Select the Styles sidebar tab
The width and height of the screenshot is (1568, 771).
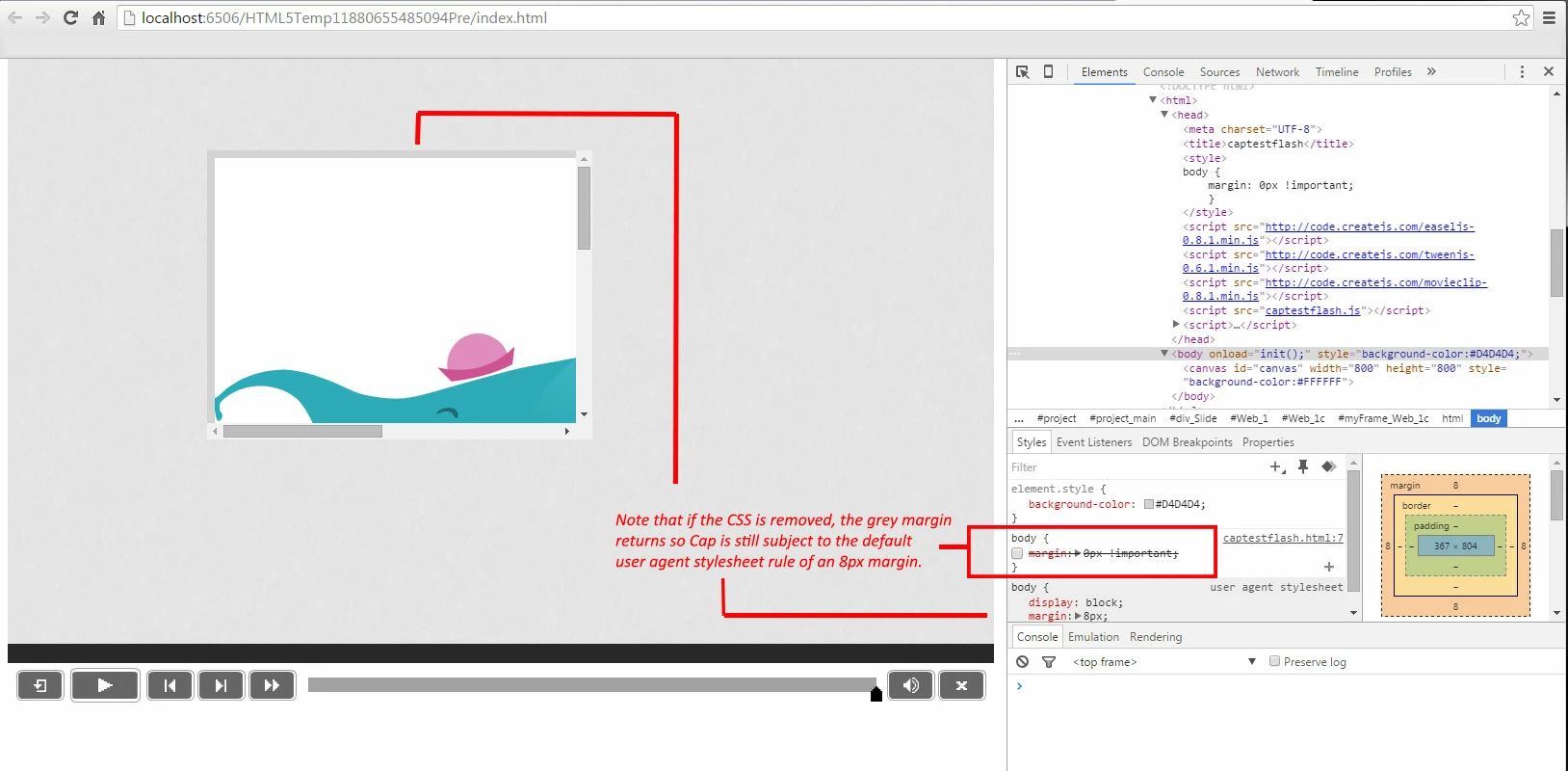coord(1031,442)
